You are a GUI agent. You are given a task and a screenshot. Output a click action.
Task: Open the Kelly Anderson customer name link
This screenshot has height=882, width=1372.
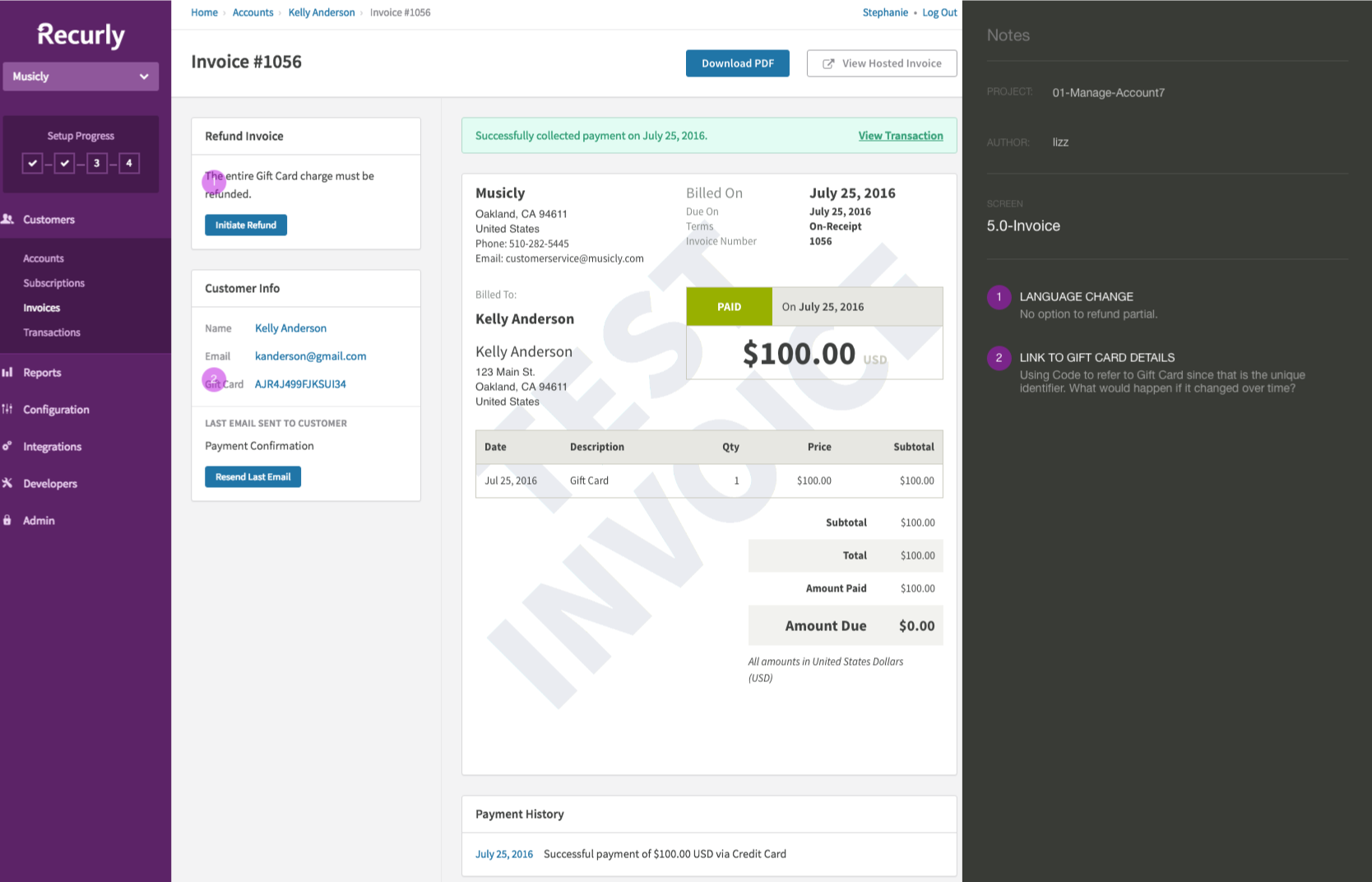pyautogui.click(x=290, y=328)
